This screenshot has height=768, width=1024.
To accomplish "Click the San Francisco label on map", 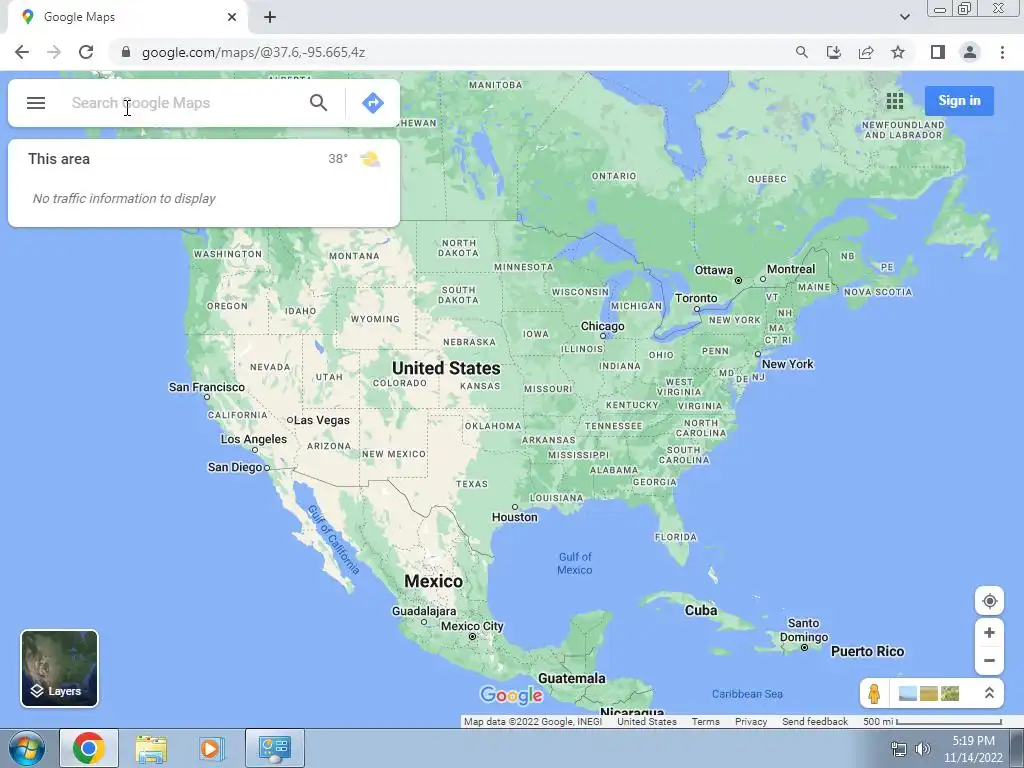I will [x=206, y=387].
